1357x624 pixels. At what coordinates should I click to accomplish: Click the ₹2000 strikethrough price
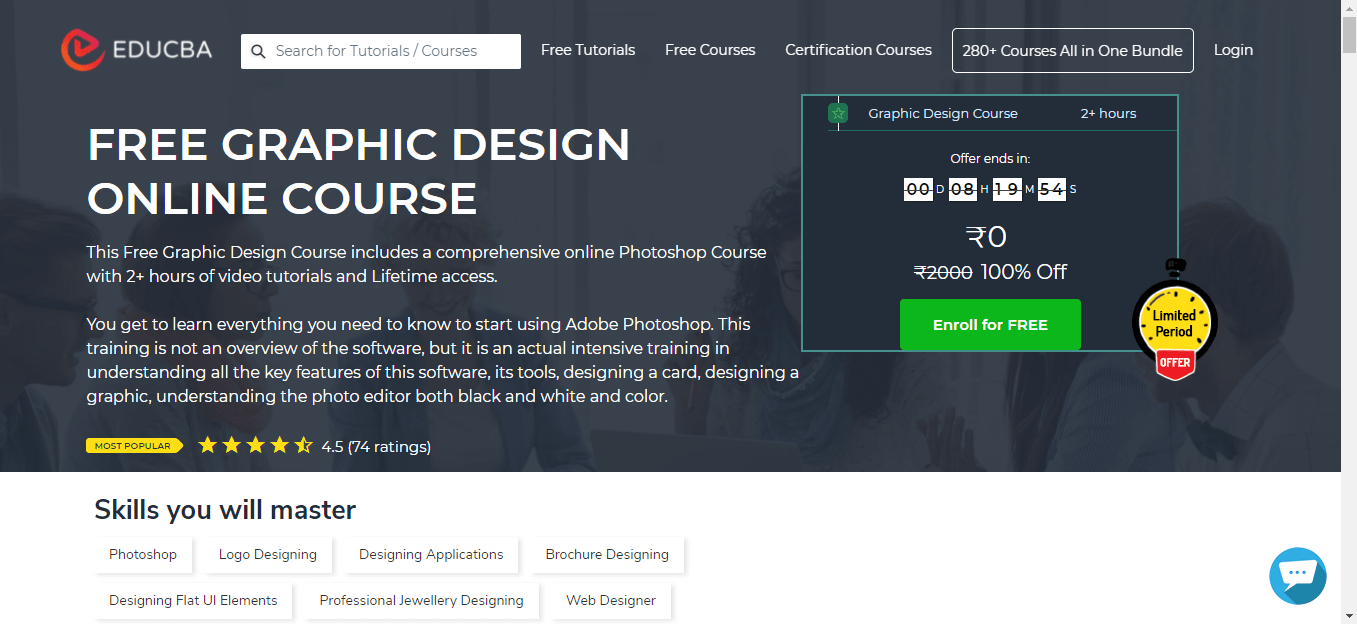tap(943, 272)
